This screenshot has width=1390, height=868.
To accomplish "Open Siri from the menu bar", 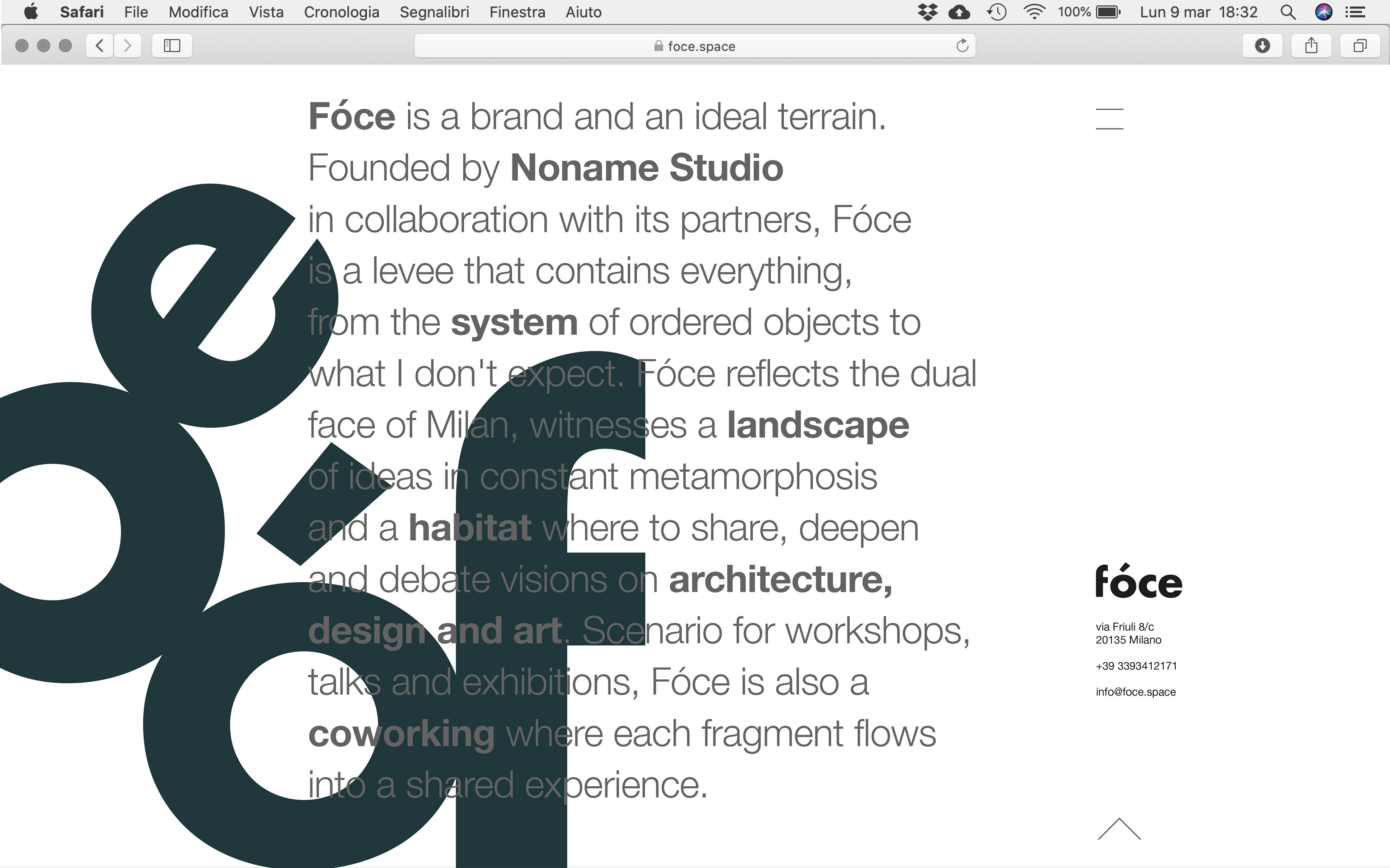I will (1323, 12).
